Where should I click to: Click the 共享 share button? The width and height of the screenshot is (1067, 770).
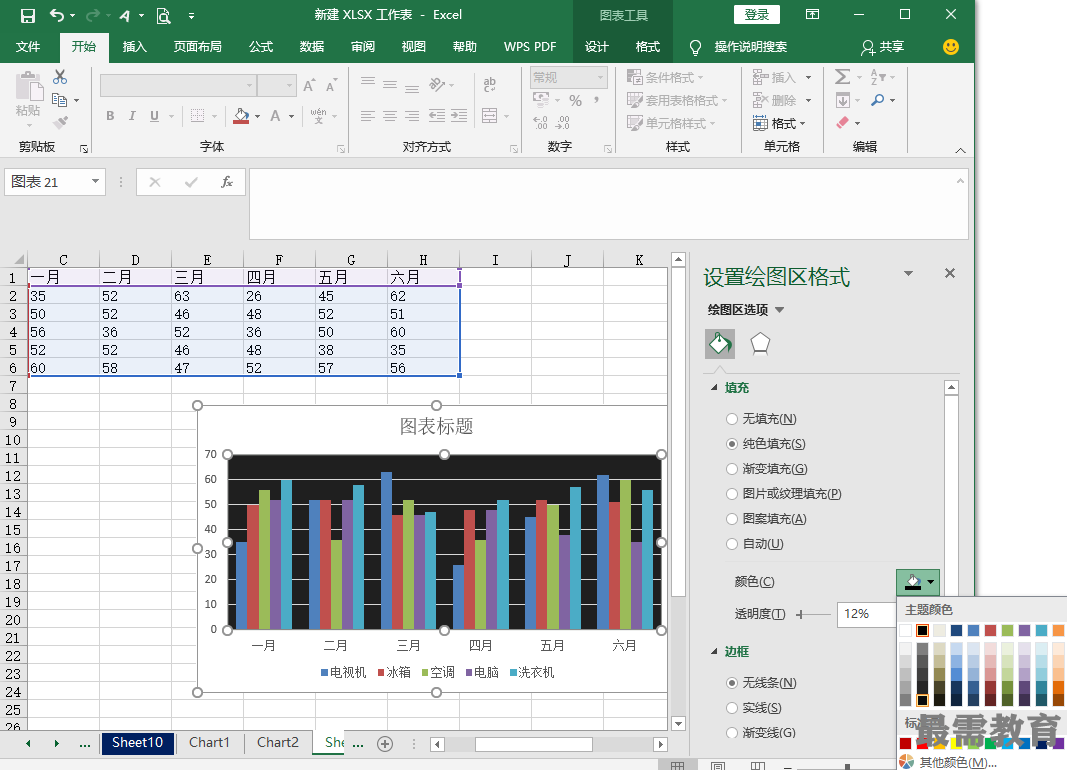(883, 47)
